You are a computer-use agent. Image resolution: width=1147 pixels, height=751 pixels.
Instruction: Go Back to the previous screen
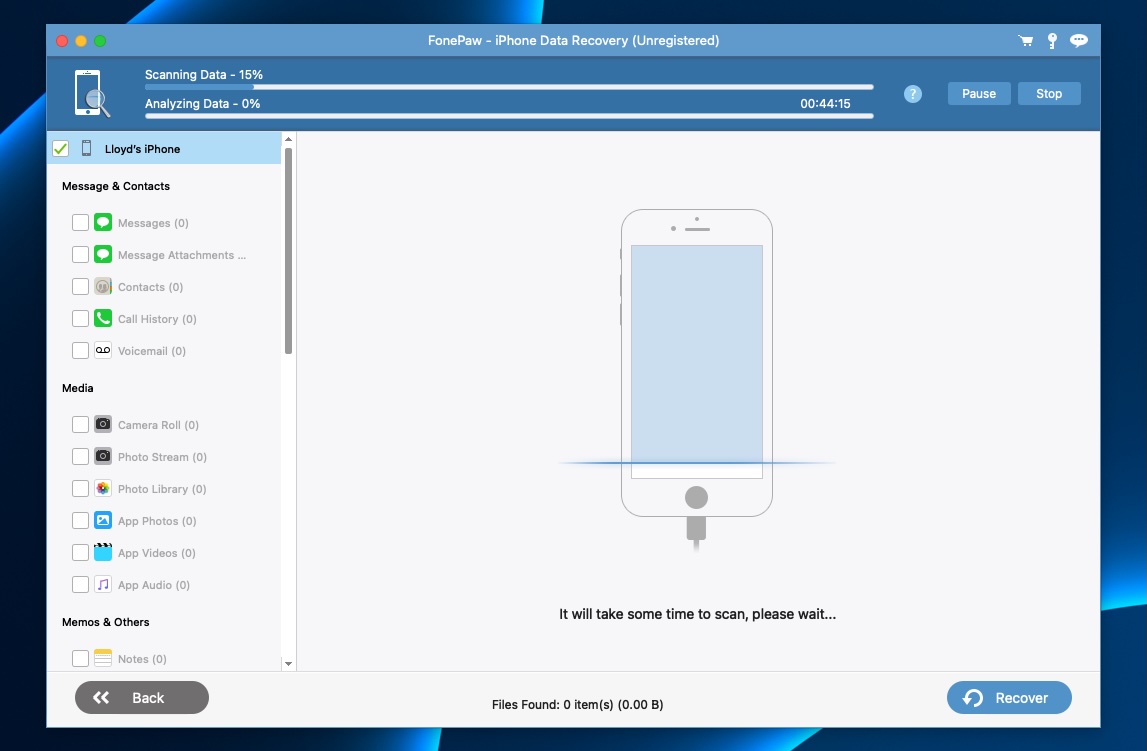142,698
